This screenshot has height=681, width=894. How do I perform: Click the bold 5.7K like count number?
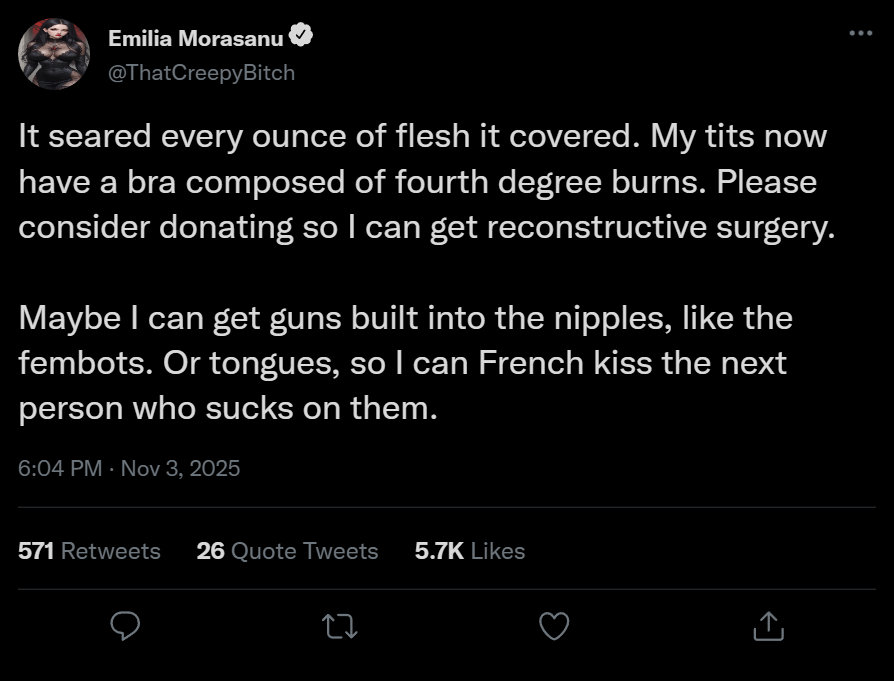pyautogui.click(x=438, y=551)
